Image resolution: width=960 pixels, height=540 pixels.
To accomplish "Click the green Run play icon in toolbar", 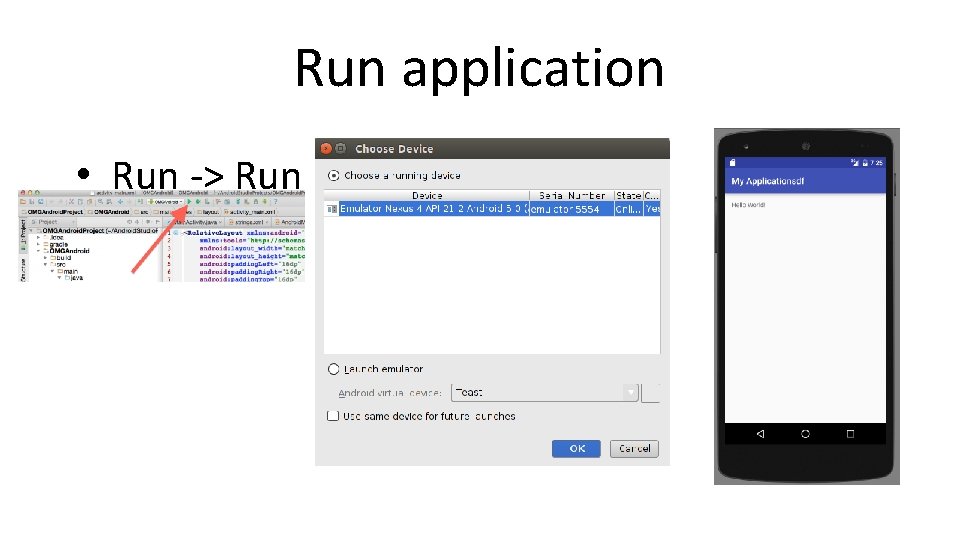I will coord(189,201).
